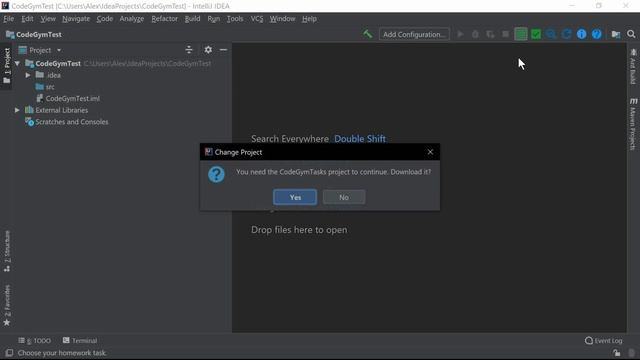
Task: Click the green Build Project hammer icon
Action: click(x=367, y=34)
